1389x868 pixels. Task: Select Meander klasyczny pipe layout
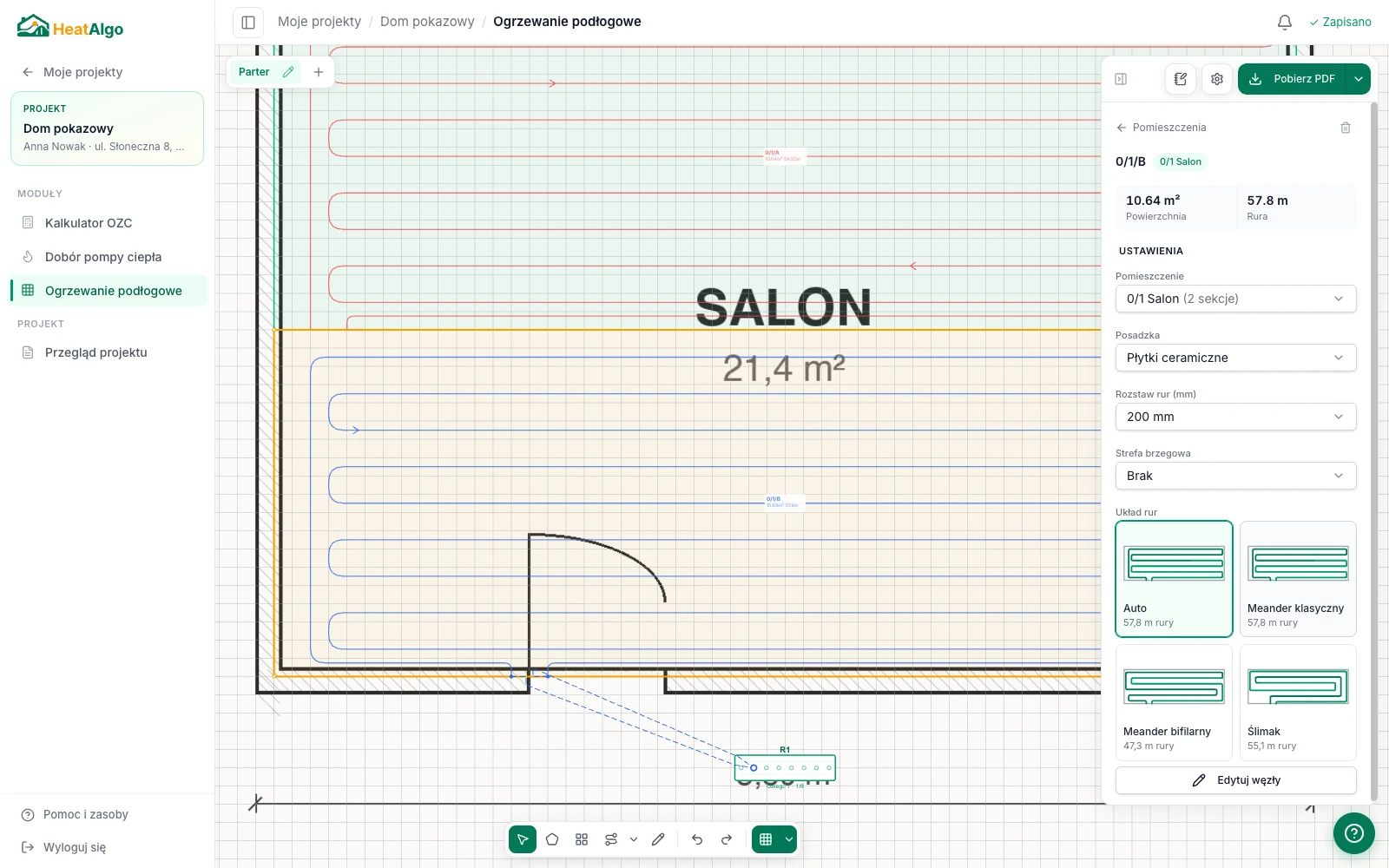point(1298,579)
